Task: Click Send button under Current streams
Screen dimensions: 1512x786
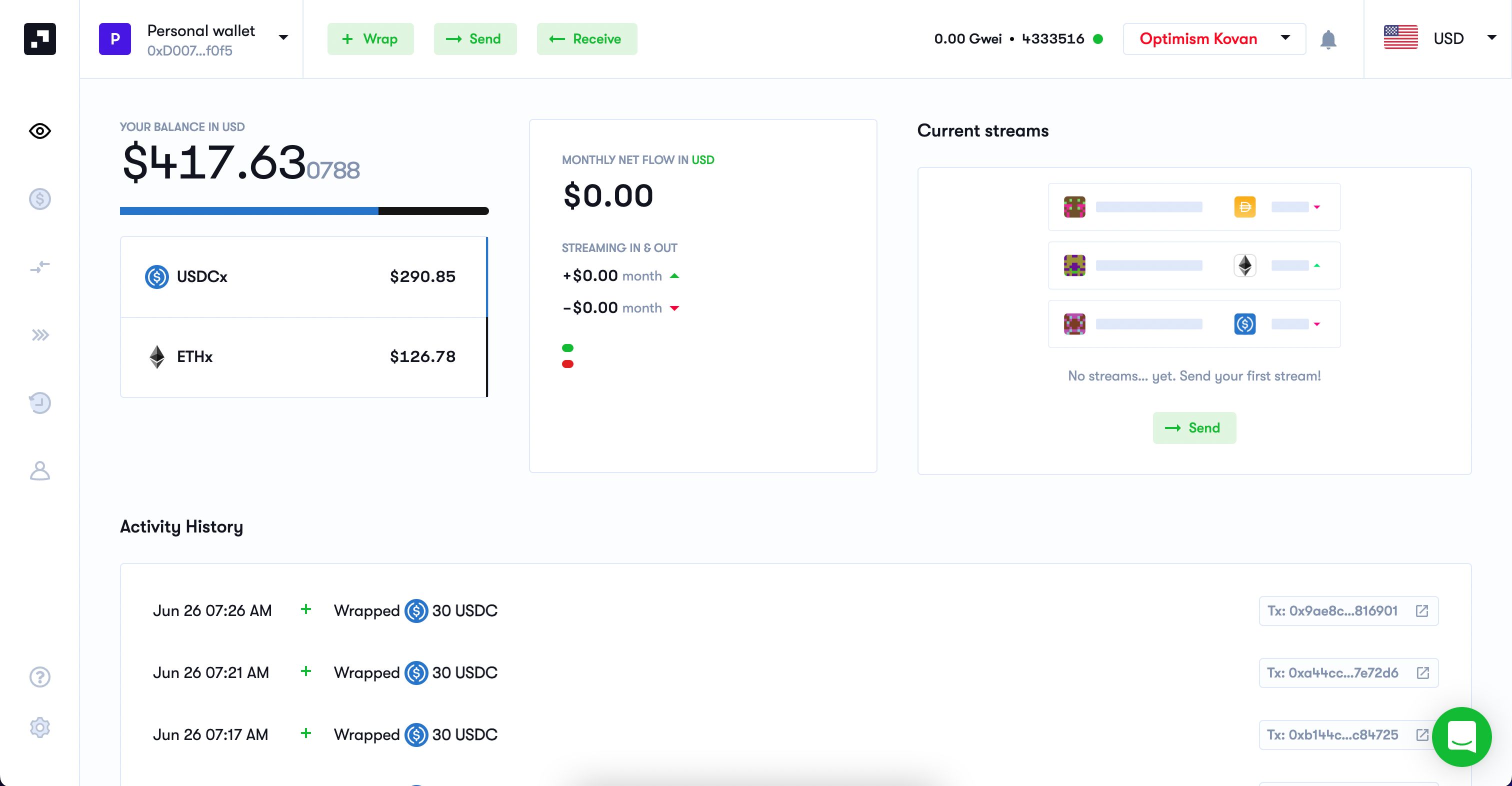Action: point(1194,428)
